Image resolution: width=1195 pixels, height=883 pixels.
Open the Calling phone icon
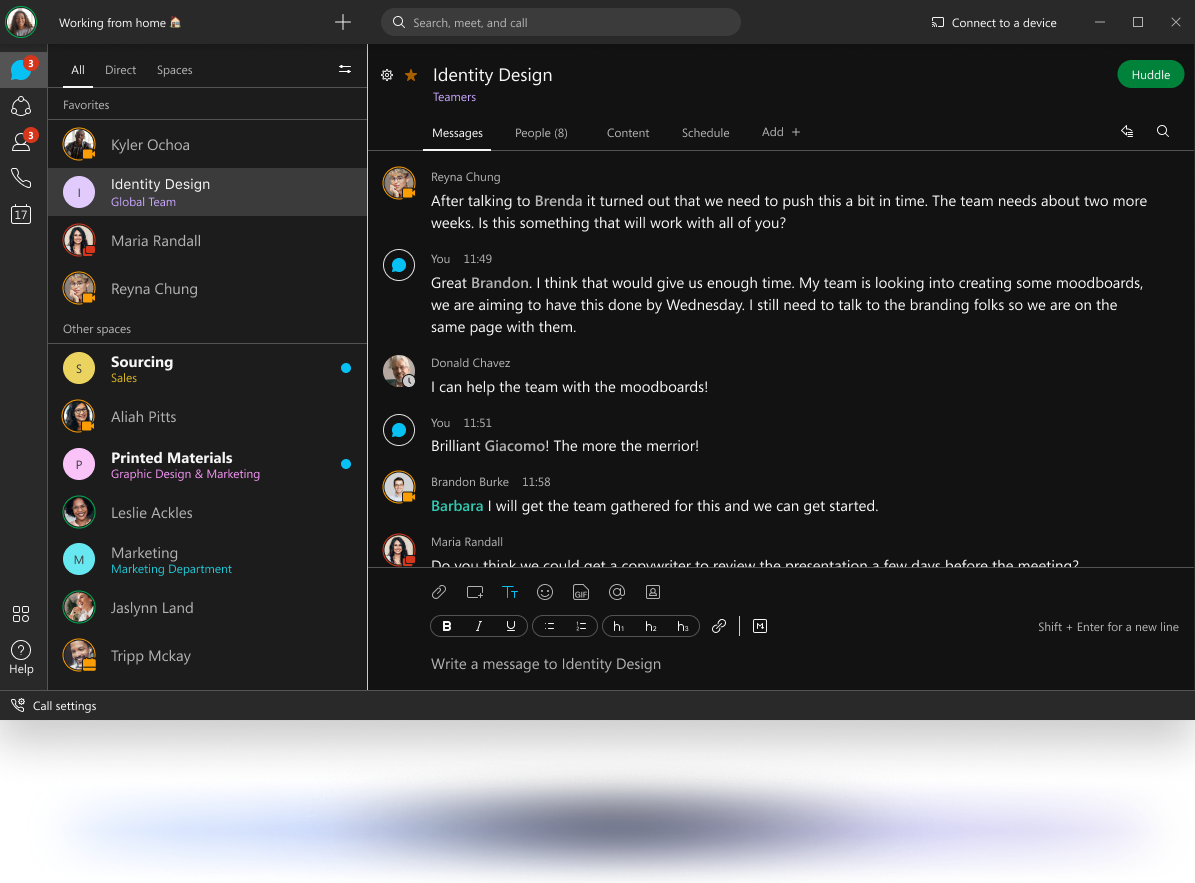point(21,178)
